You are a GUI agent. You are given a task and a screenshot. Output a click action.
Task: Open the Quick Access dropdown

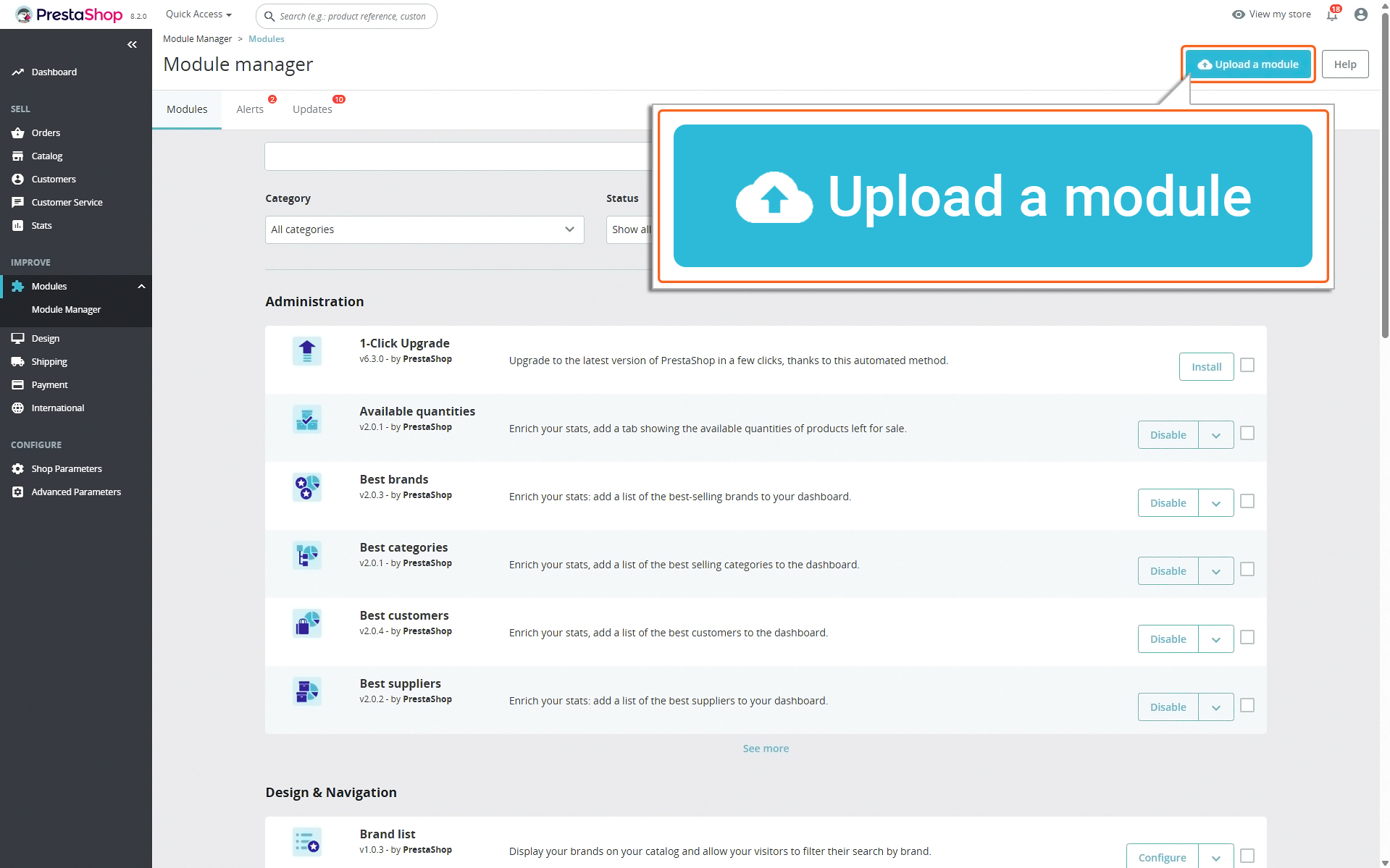click(x=198, y=14)
